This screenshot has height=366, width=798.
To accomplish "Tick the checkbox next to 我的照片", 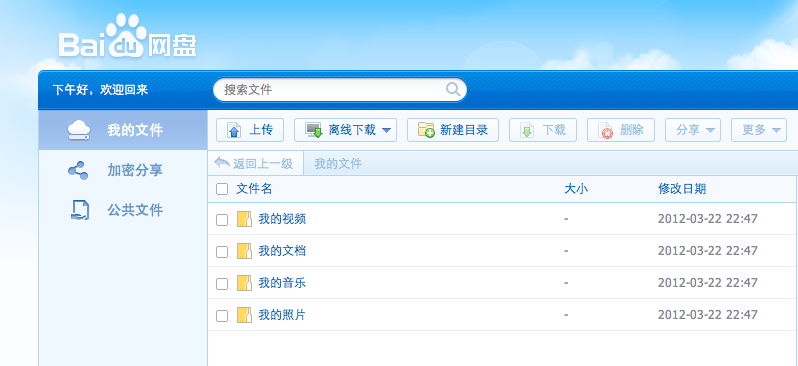I will pos(222,316).
